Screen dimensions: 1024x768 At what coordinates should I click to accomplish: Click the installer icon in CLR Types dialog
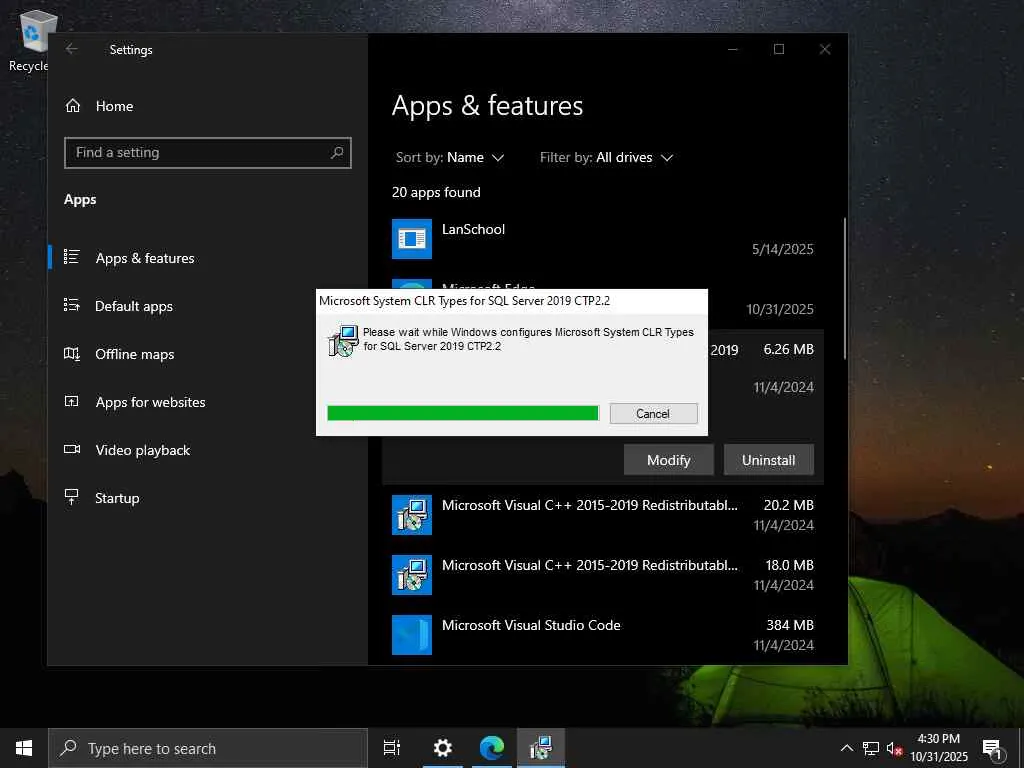(343, 341)
